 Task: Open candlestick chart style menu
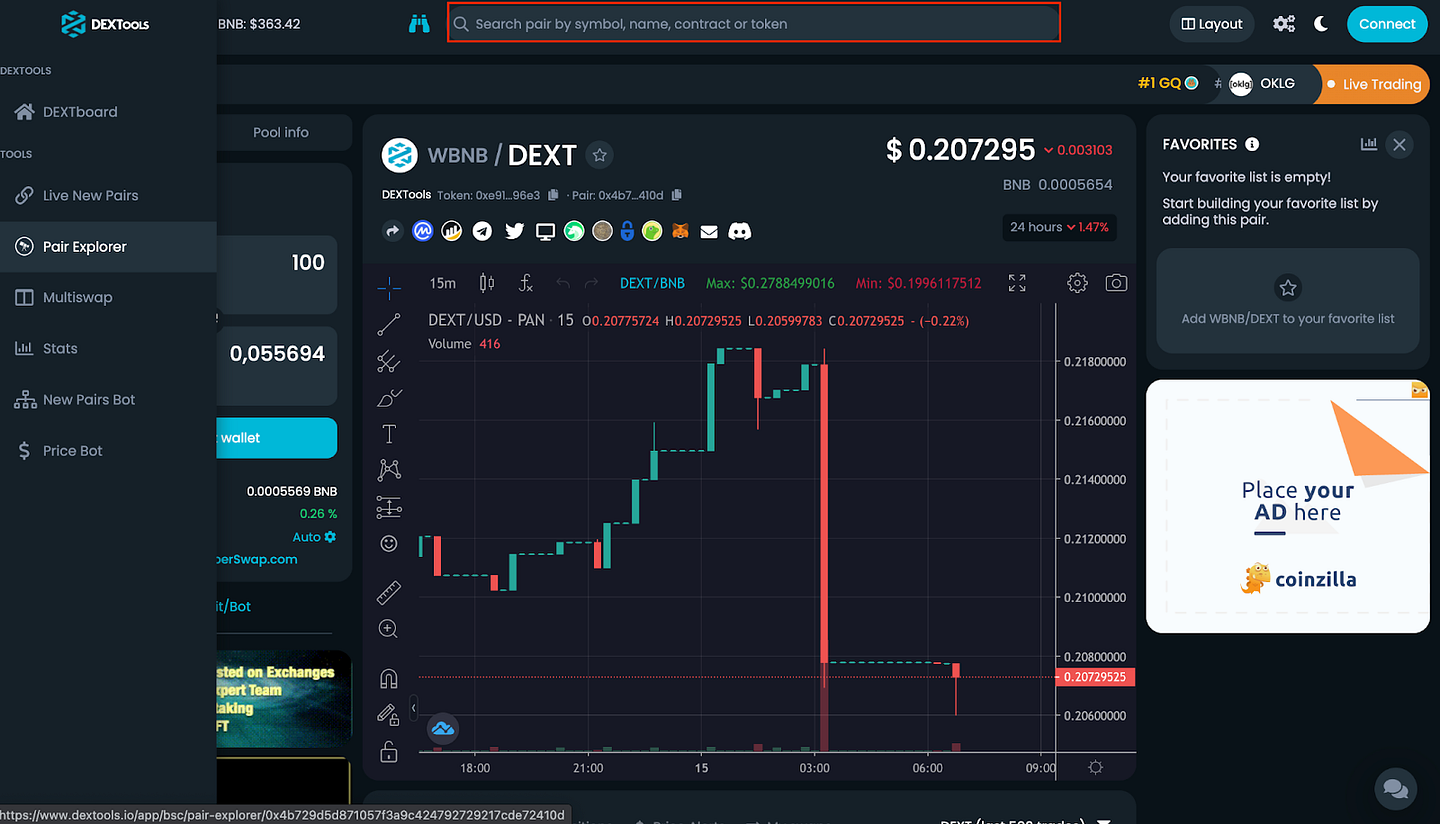point(487,283)
